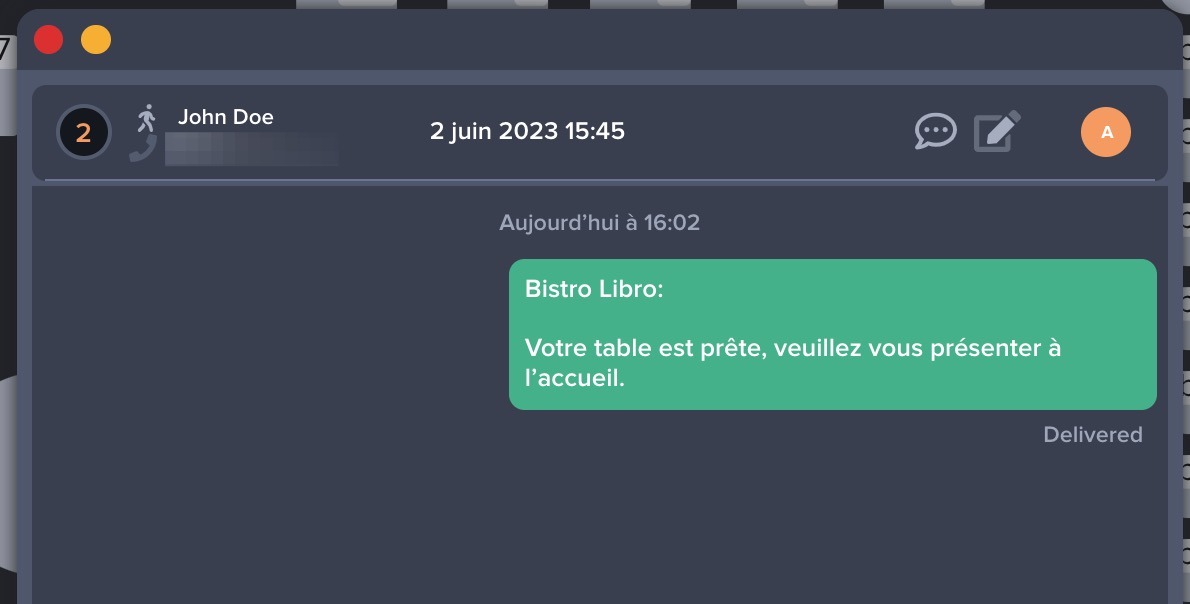Open the orange A user avatar

point(1106,132)
